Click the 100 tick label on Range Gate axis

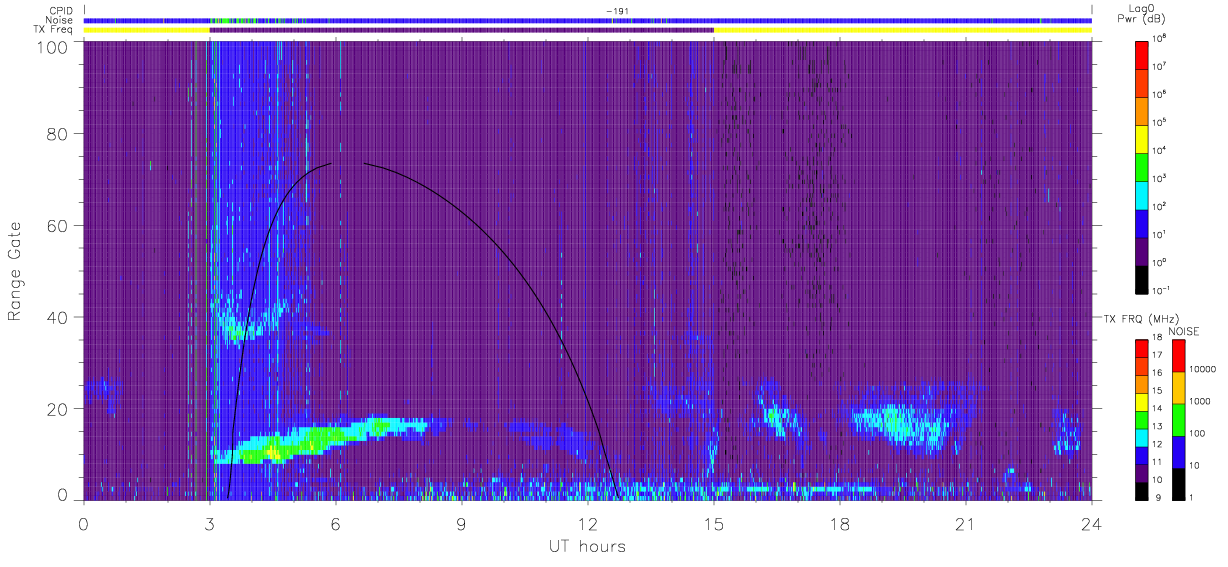coord(55,46)
